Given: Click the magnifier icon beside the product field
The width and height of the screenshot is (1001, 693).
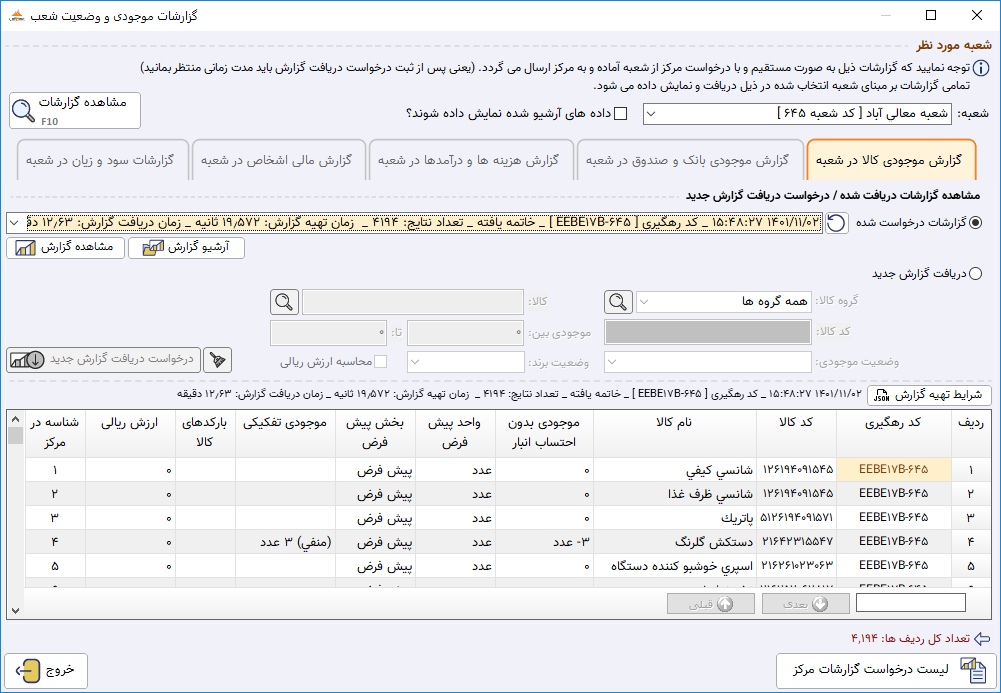Looking at the screenshot, I should 284,301.
